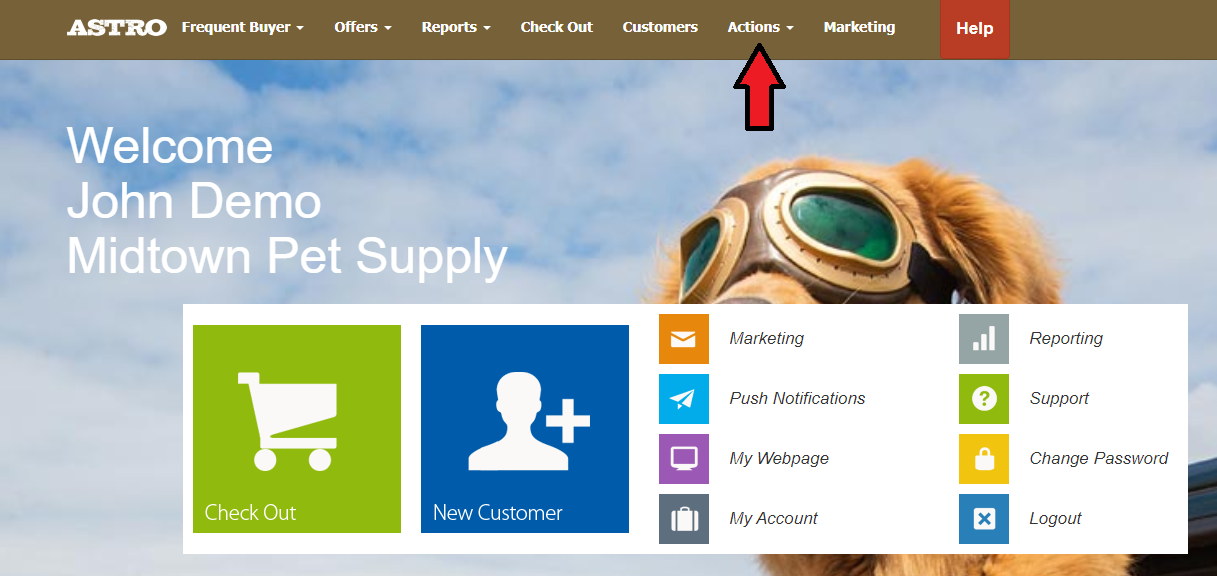Click the gray Reporting bar chart icon
This screenshot has width=1217, height=576.
tap(984, 339)
